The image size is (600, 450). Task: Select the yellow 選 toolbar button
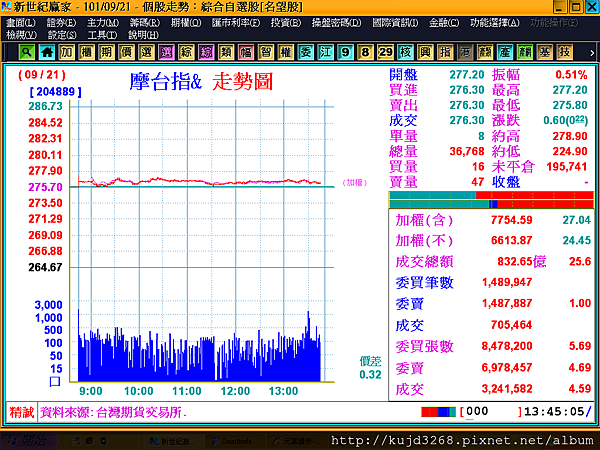tap(147, 52)
